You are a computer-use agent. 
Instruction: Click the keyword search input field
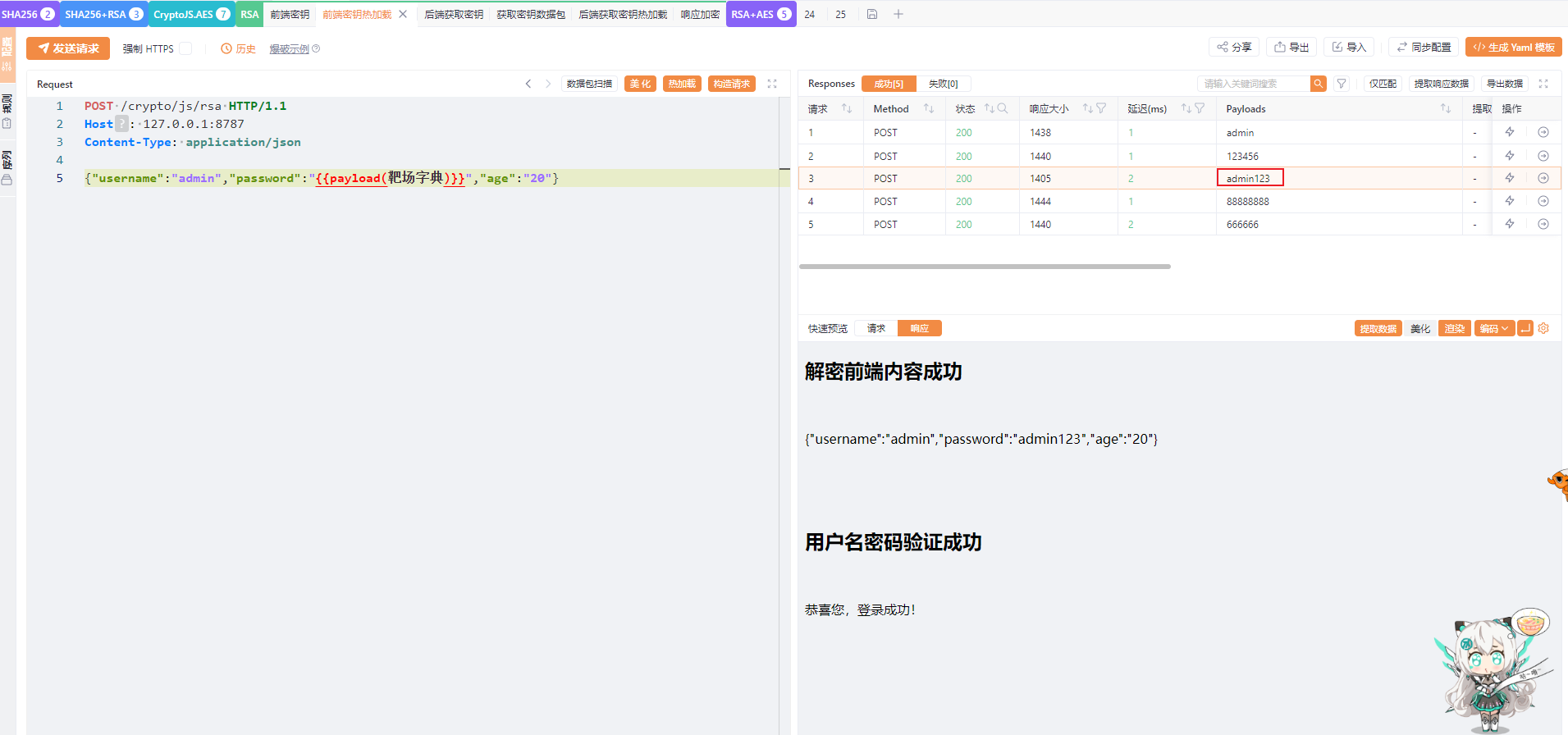point(1254,84)
